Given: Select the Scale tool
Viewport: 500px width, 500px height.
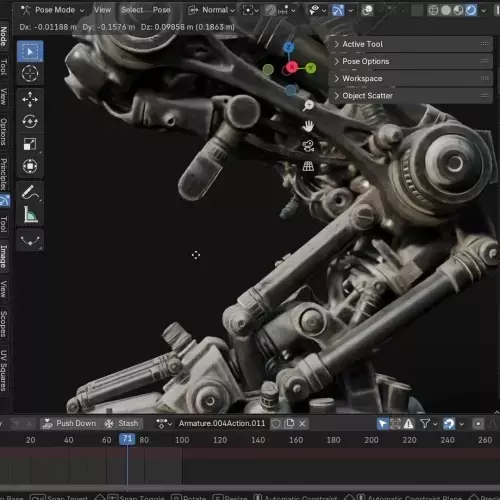Looking at the screenshot, I should pyautogui.click(x=30, y=144).
